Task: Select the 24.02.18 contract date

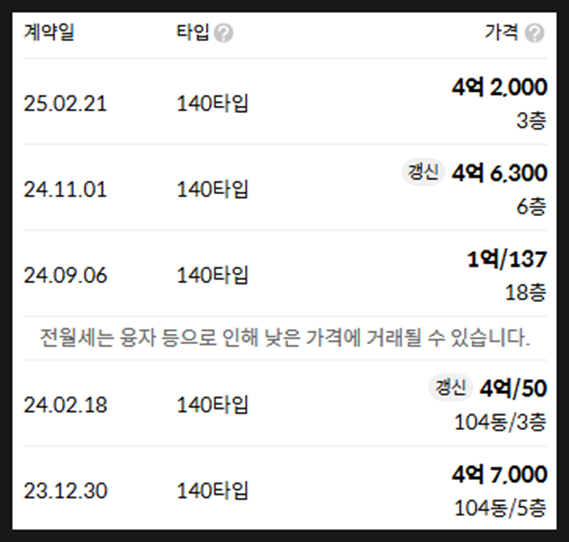Action: (x=65, y=405)
